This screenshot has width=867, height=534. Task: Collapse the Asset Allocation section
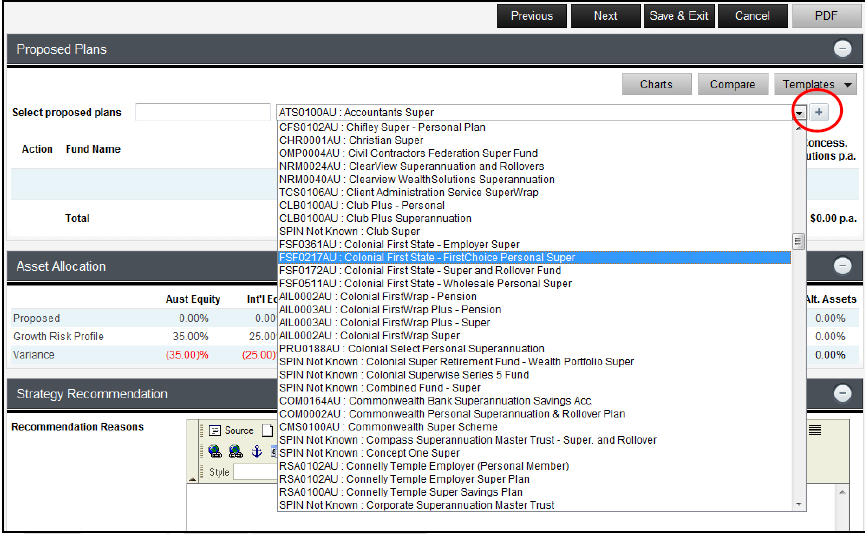(842, 266)
